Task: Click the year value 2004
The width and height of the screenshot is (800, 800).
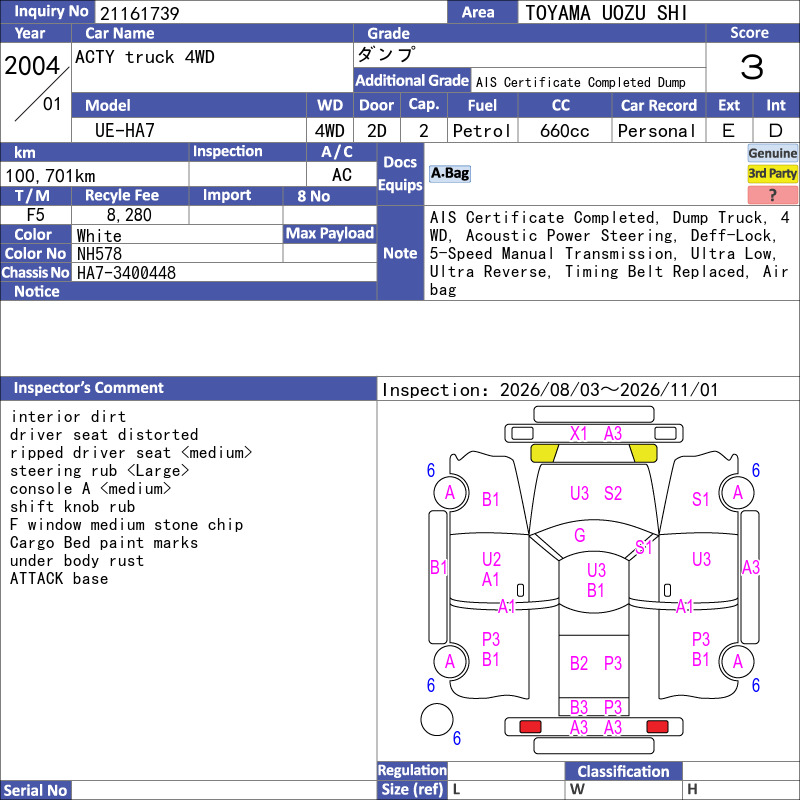Action: [x=32, y=66]
